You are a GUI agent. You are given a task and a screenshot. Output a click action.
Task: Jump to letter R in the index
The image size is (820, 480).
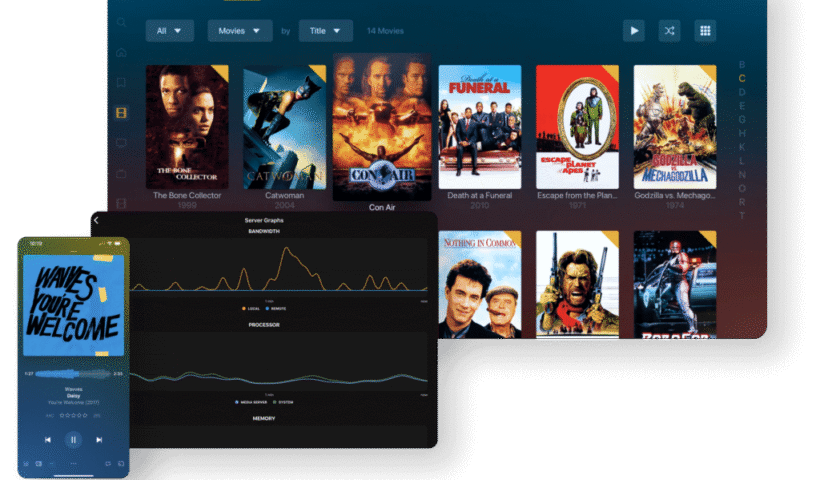pos(742,202)
